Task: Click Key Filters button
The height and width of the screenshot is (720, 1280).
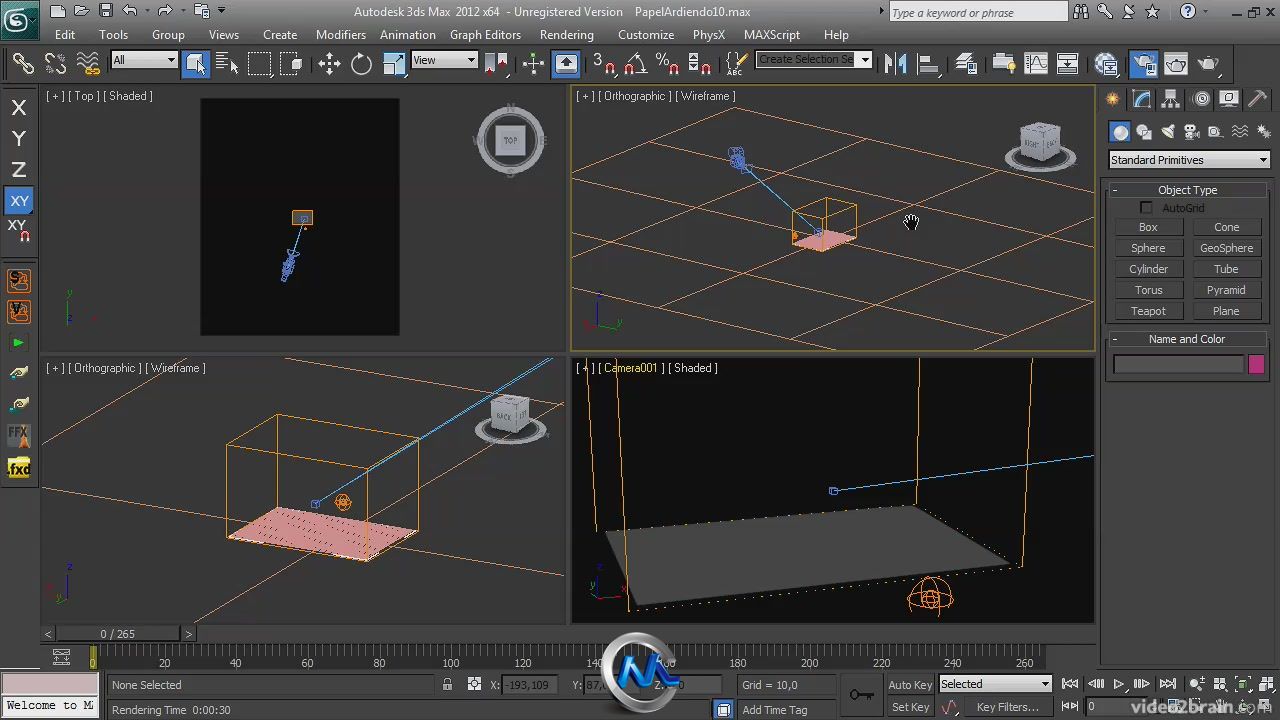Action: tap(1008, 707)
